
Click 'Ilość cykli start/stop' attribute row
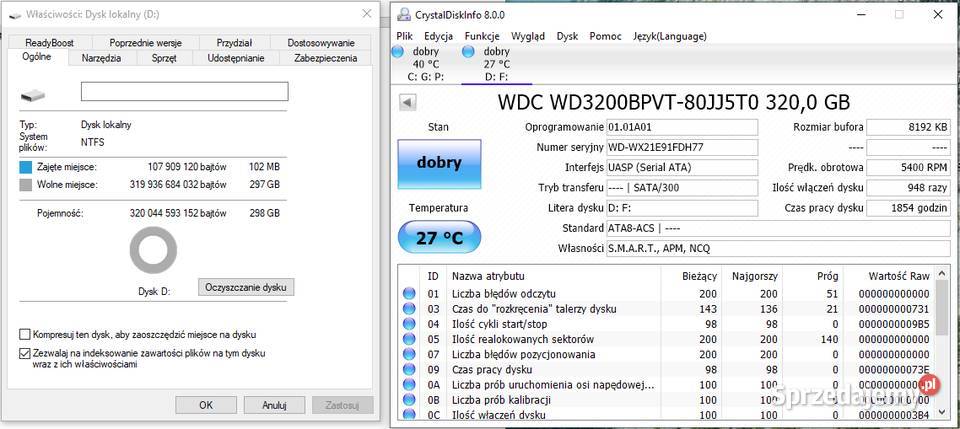(667, 324)
